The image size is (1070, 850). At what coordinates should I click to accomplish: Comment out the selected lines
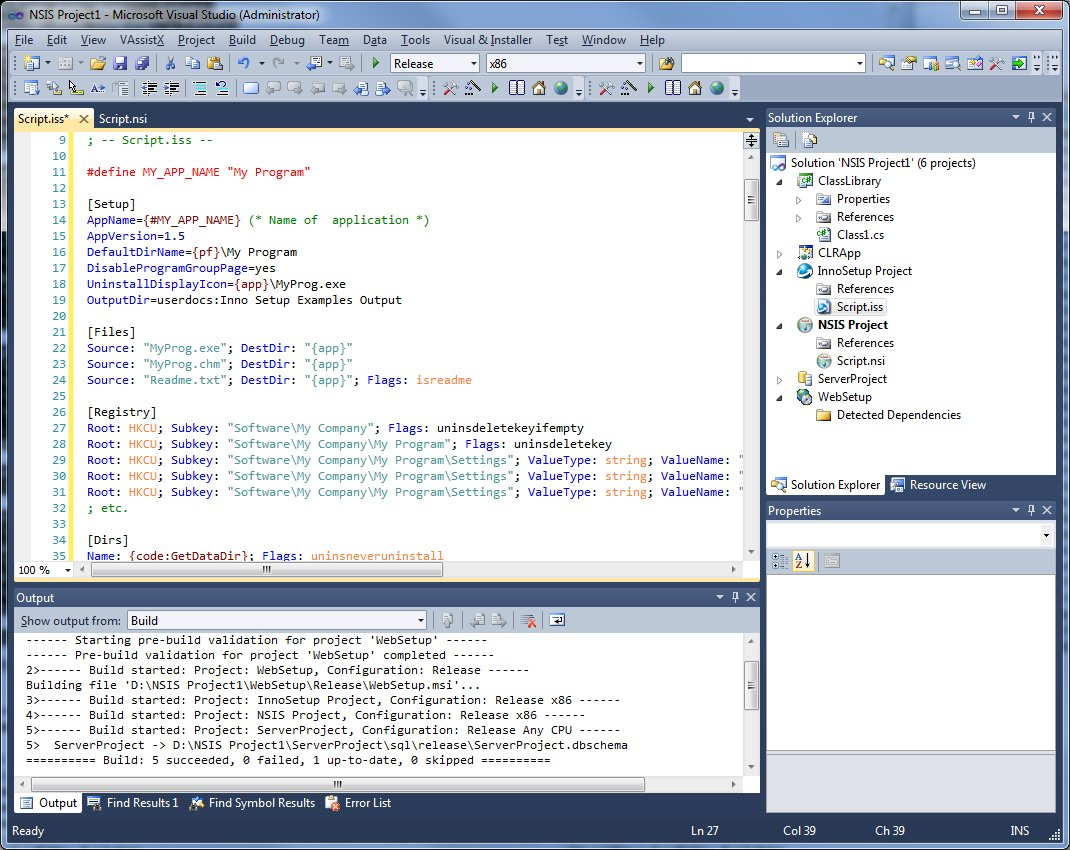tap(200, 88)
